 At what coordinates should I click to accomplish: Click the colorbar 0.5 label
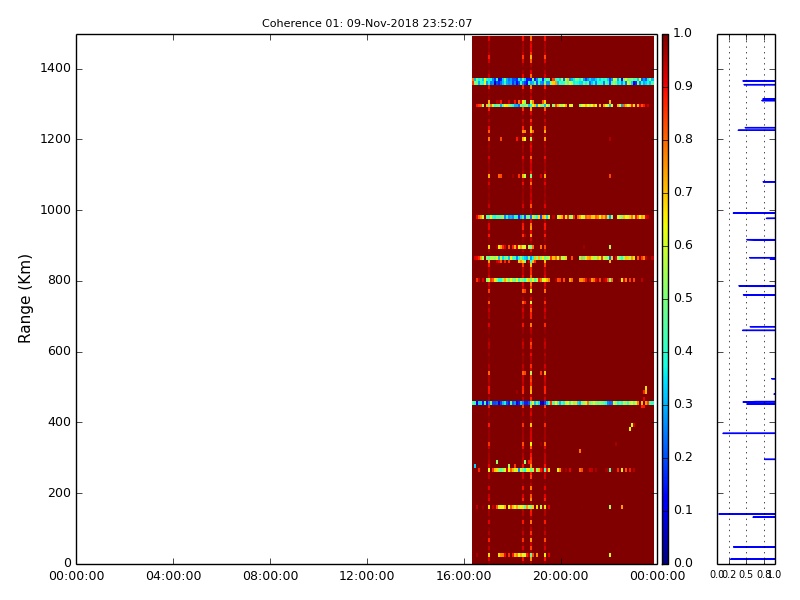click(x=683, y=298)
